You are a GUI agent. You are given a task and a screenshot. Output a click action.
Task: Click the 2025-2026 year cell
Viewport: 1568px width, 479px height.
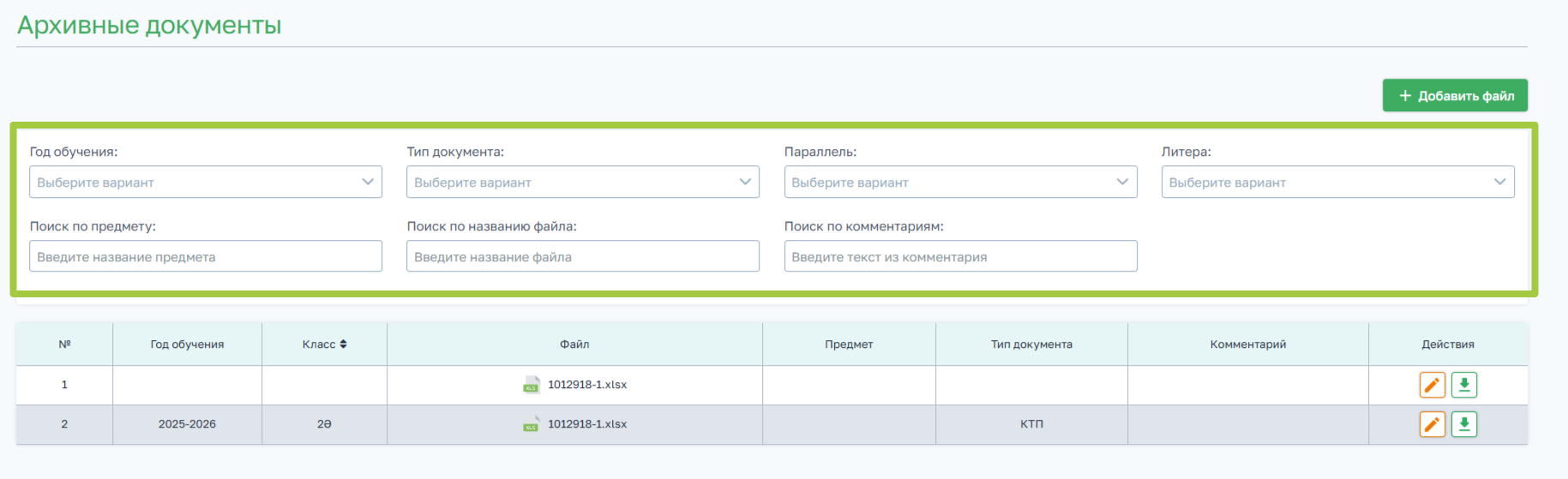(187, 424)
